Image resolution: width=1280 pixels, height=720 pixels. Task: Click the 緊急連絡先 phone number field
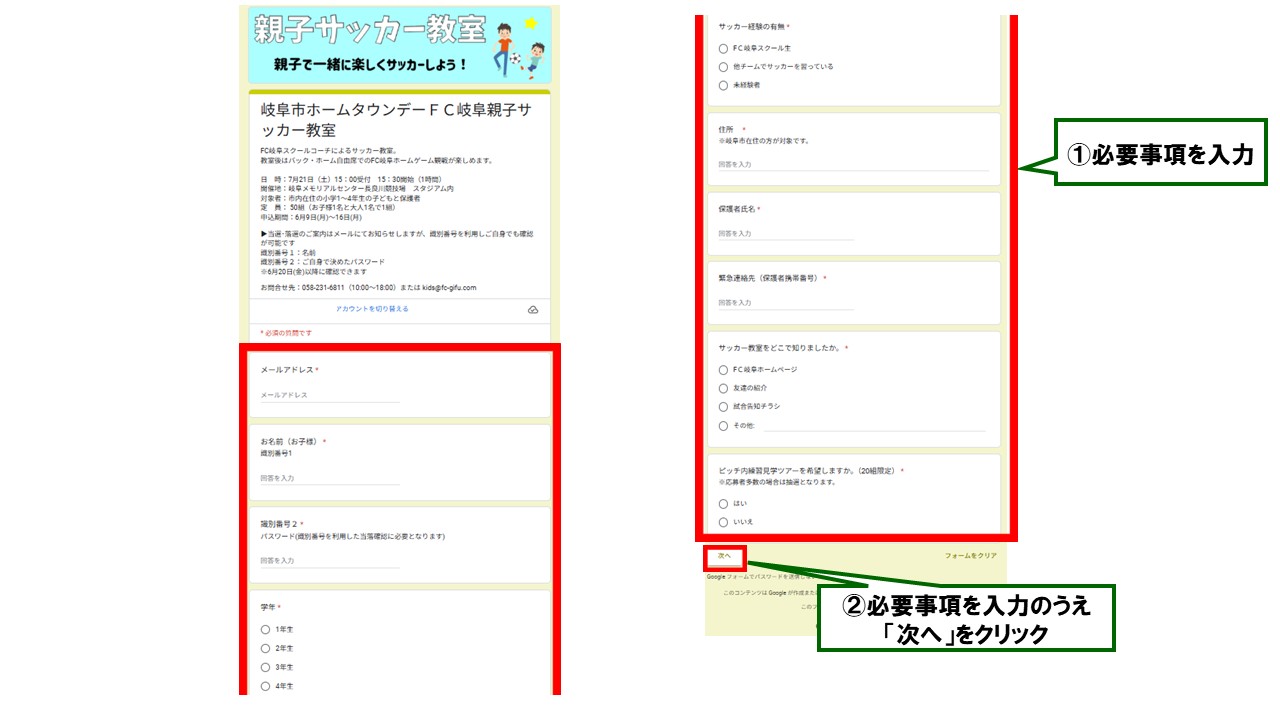coord(785,302)
